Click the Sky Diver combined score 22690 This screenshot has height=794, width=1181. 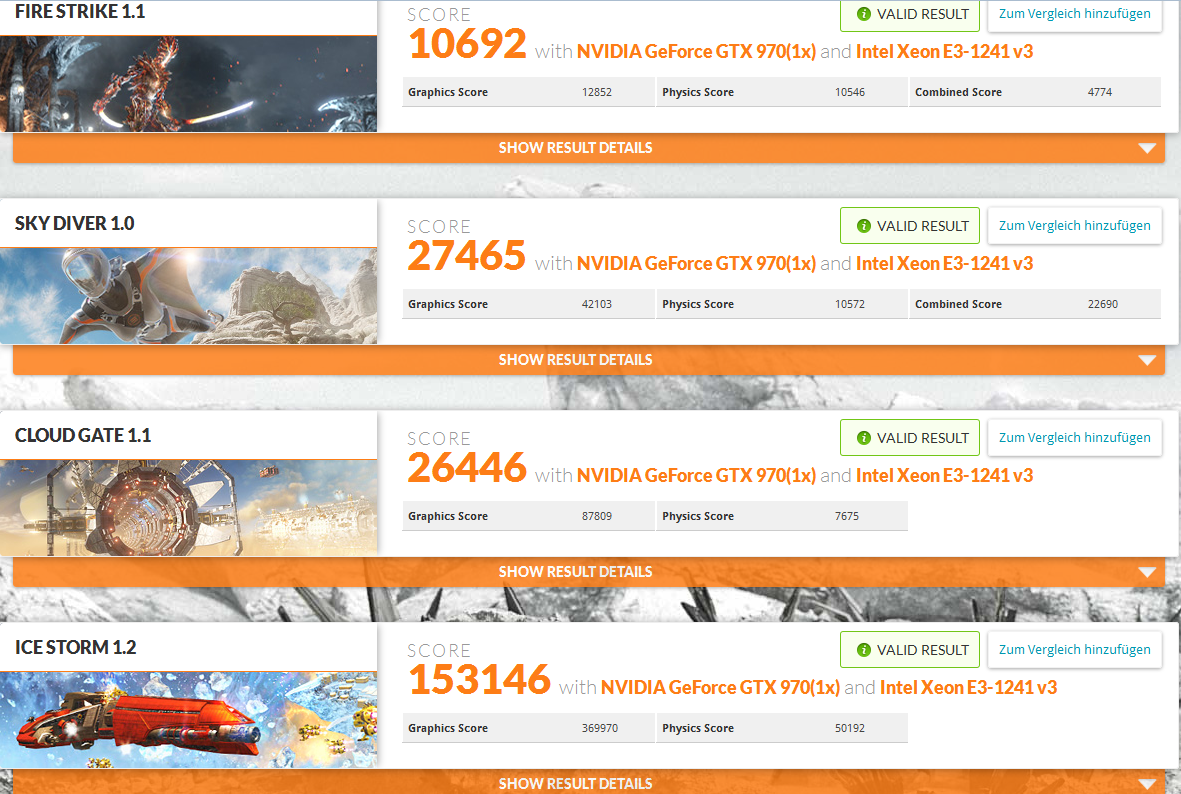click(x=1103, y=304)
